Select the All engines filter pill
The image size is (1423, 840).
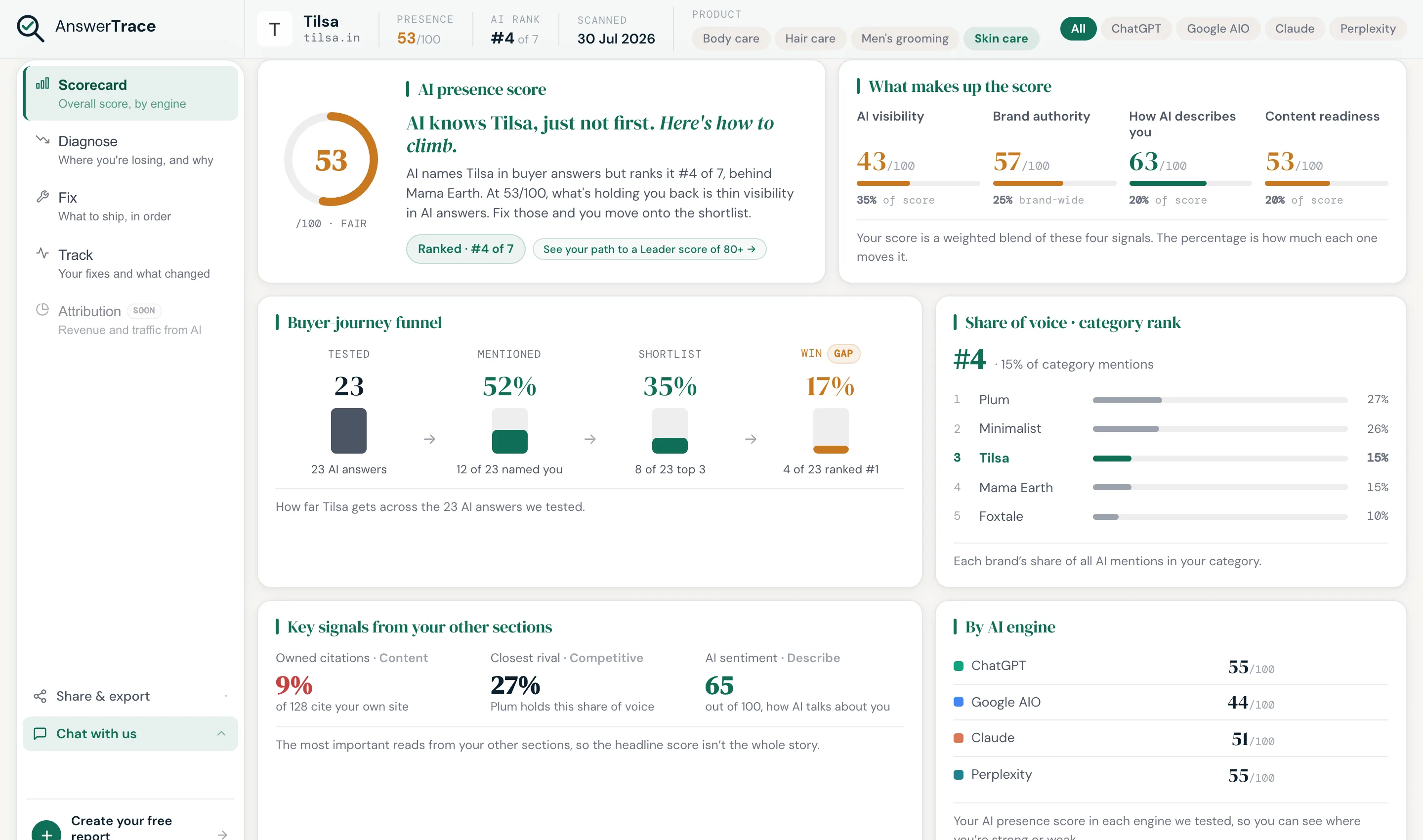click(x=1078, y=28)
